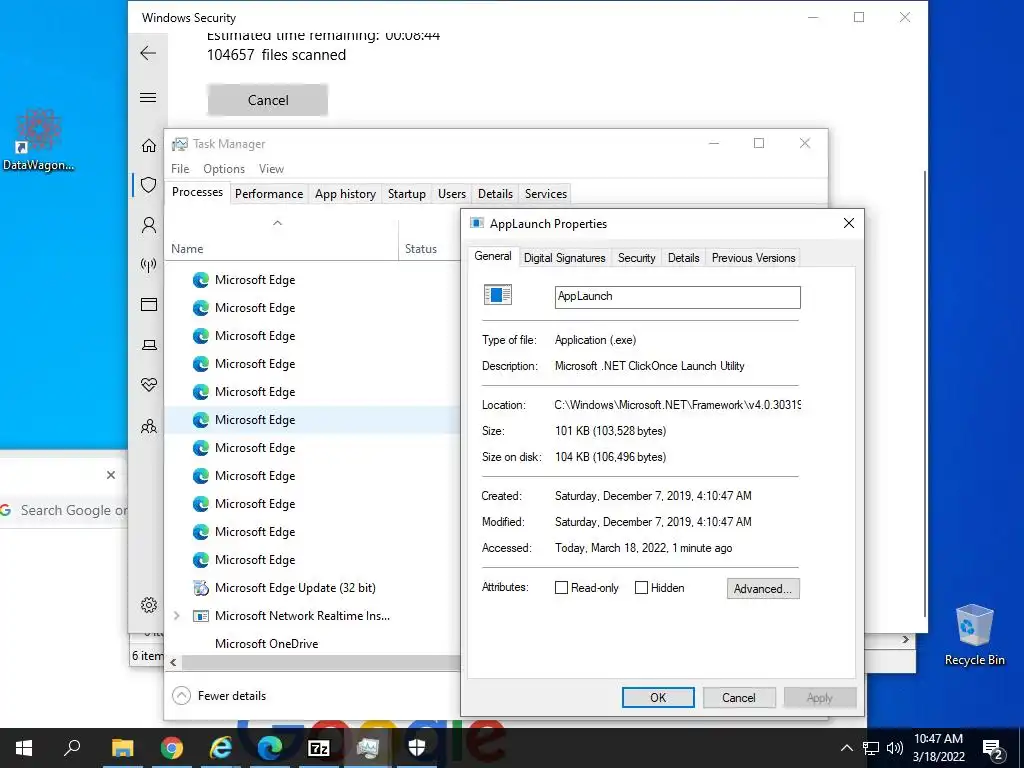Select Virus & threat protection shield icon

coord(149,185)
